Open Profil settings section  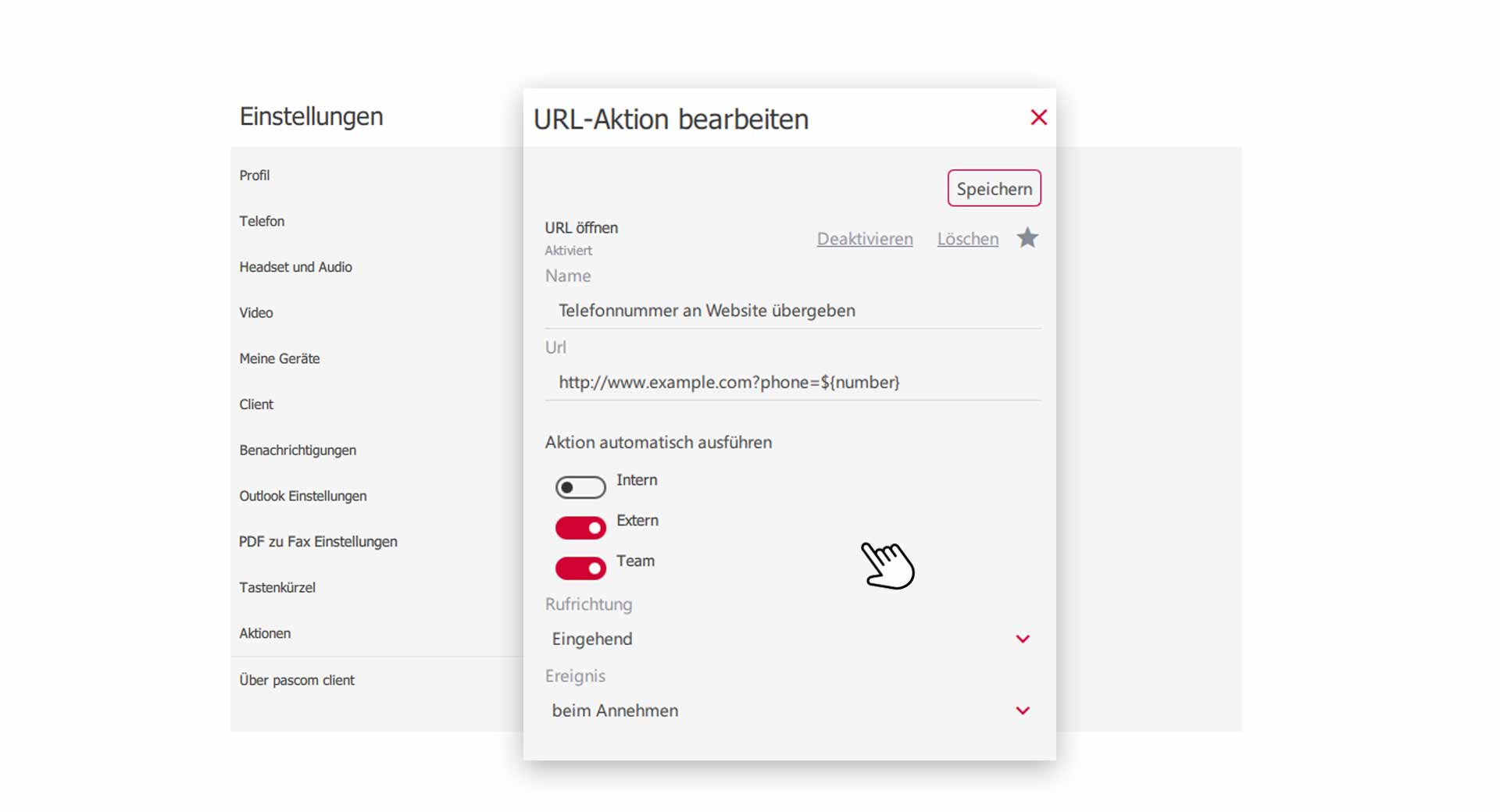click(x=255, y=176)
